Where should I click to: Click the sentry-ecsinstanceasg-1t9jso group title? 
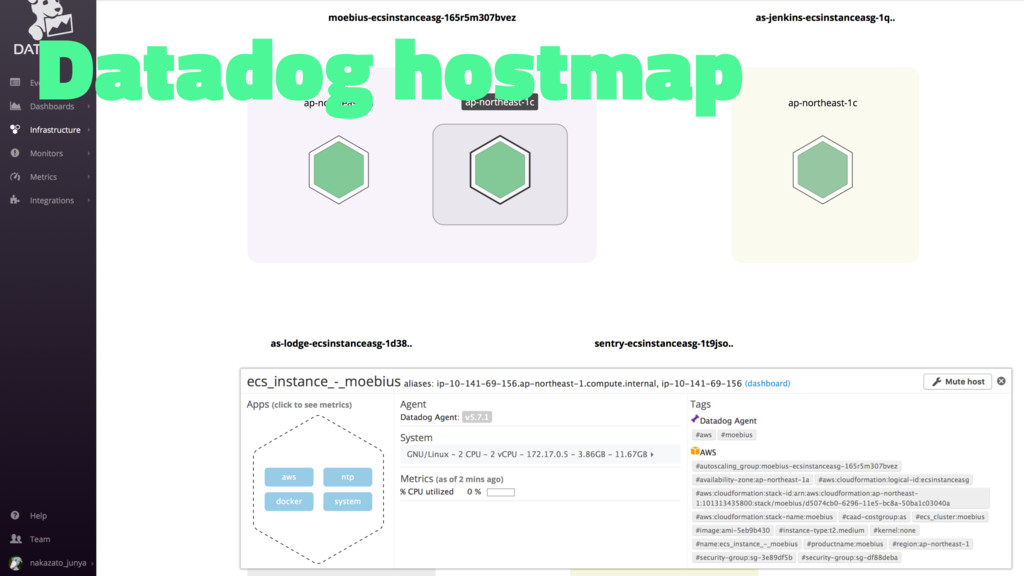664,344
